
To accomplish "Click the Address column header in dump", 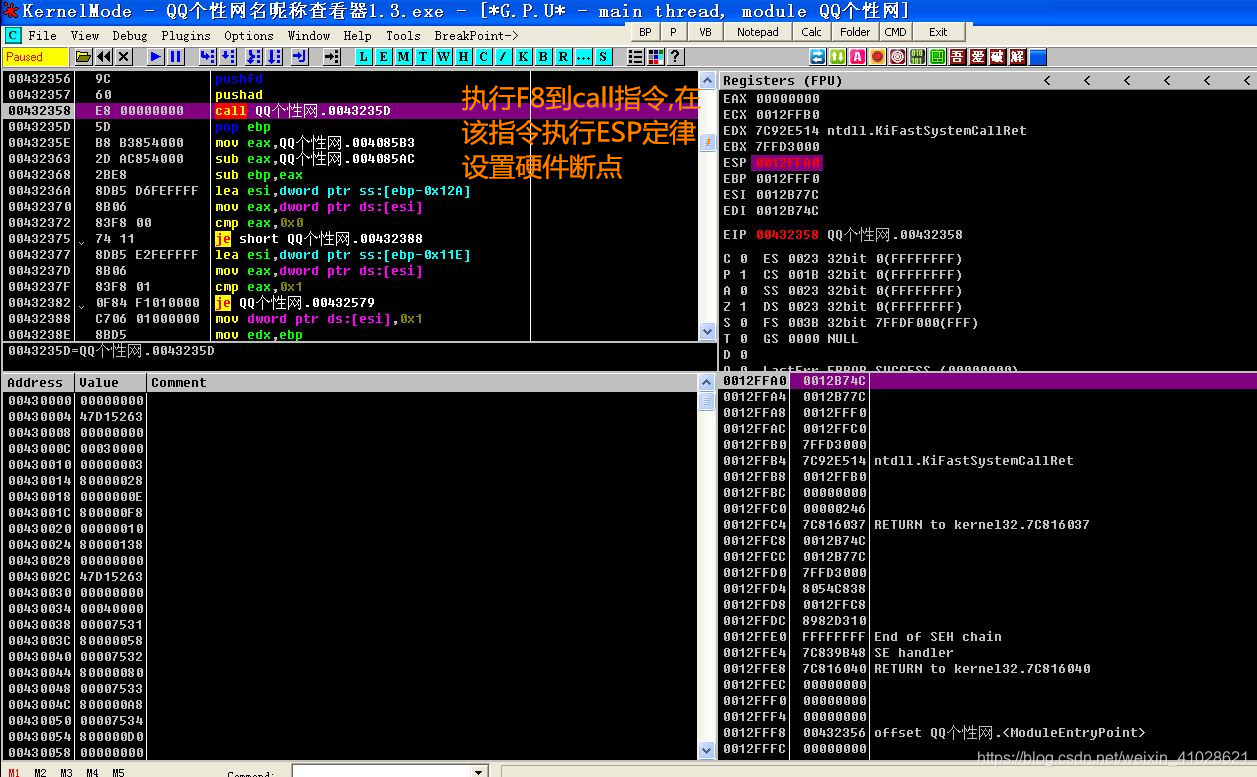I will tap(38, 382).
